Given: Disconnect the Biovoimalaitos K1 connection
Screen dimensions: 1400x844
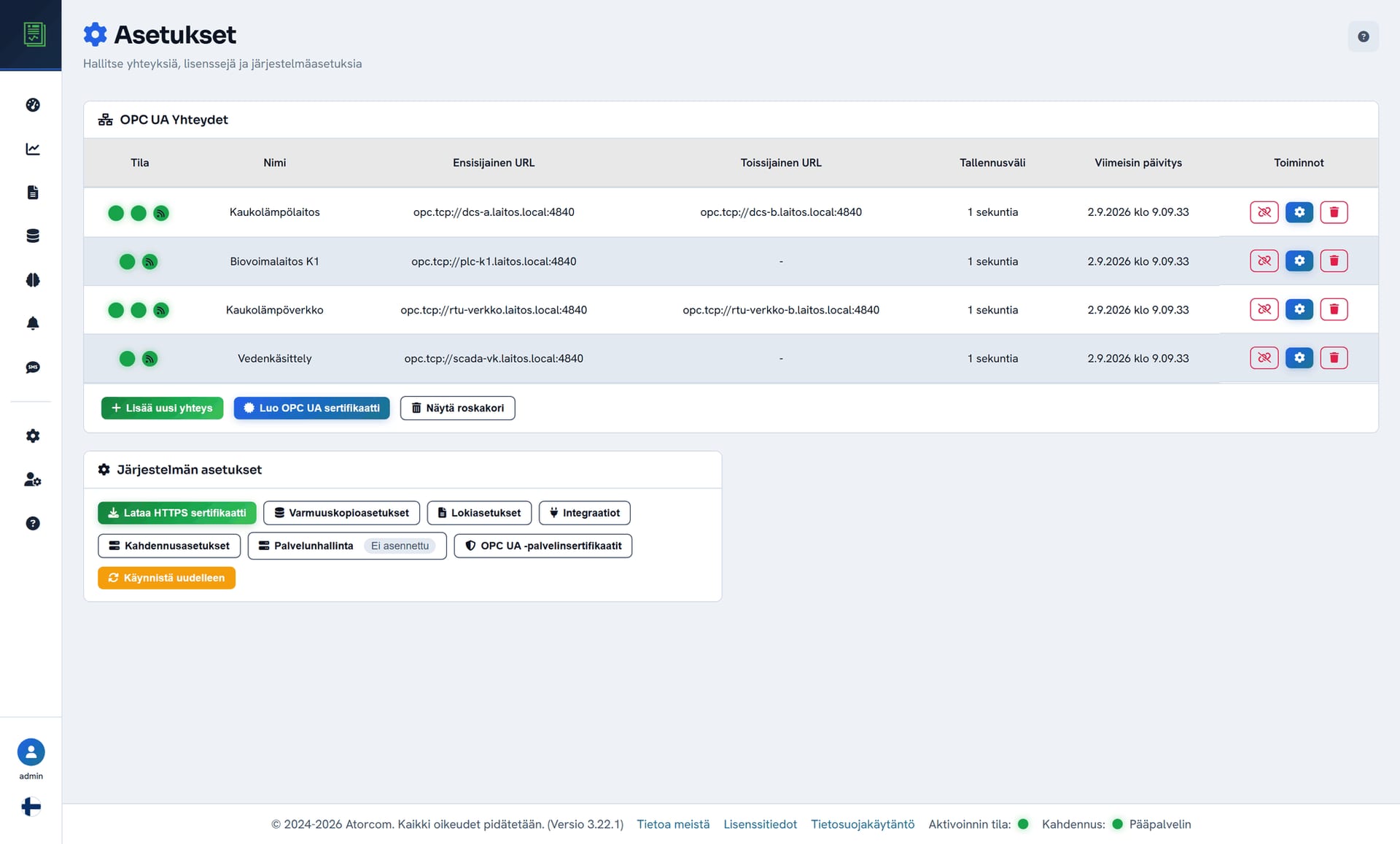Looking at the screenshot, I should [x=1264, y=261].
